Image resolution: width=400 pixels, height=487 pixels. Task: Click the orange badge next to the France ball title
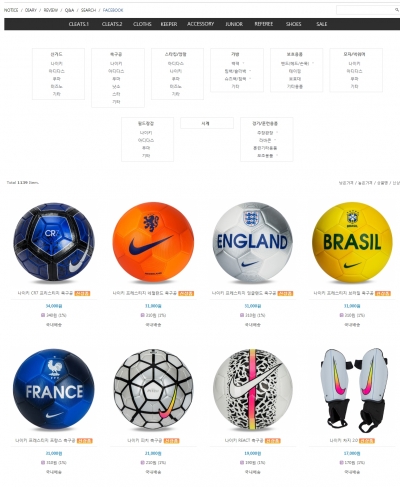coord(85,441)
